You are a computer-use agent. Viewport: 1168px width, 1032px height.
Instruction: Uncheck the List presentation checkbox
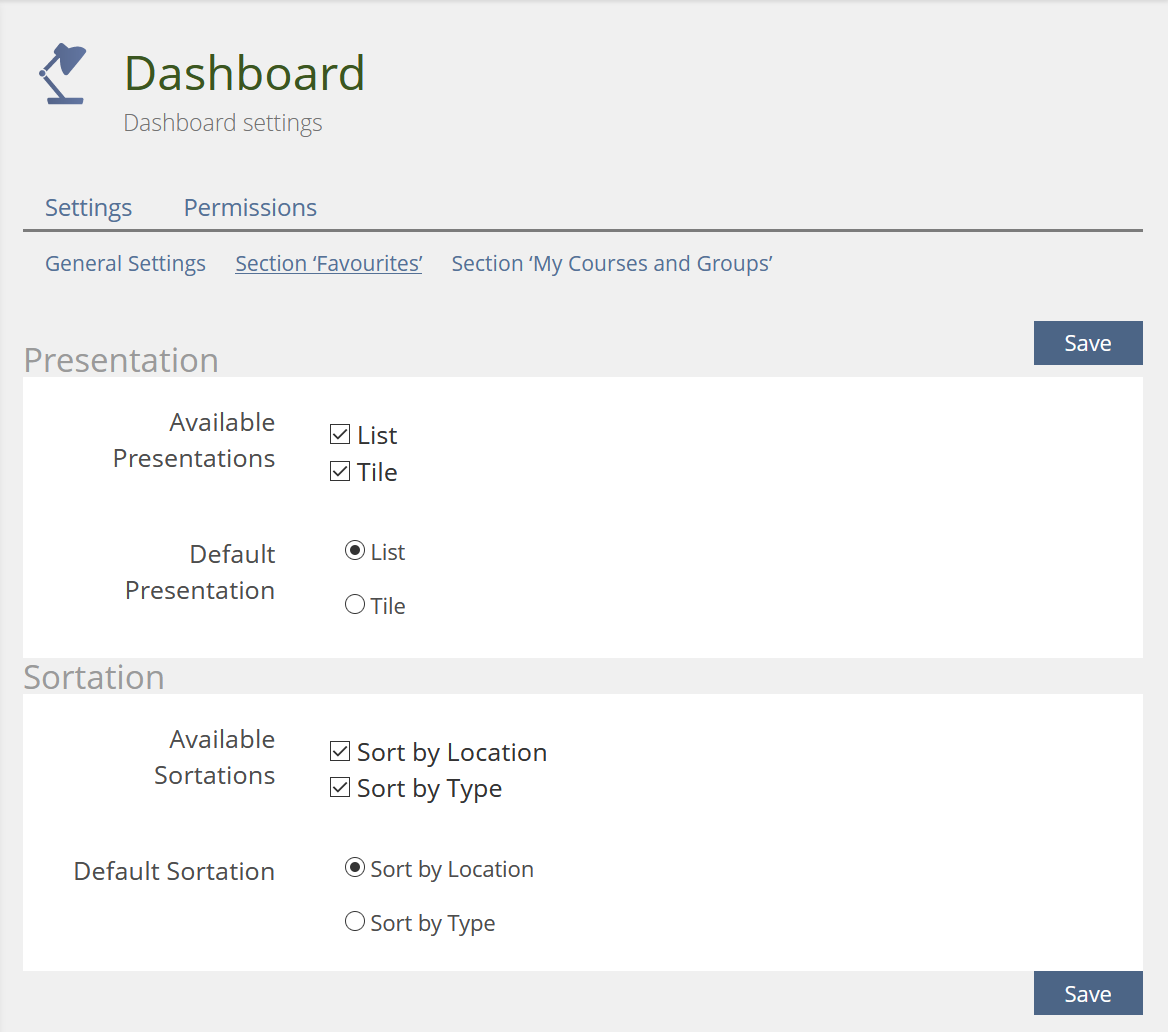tap(340, 435)
